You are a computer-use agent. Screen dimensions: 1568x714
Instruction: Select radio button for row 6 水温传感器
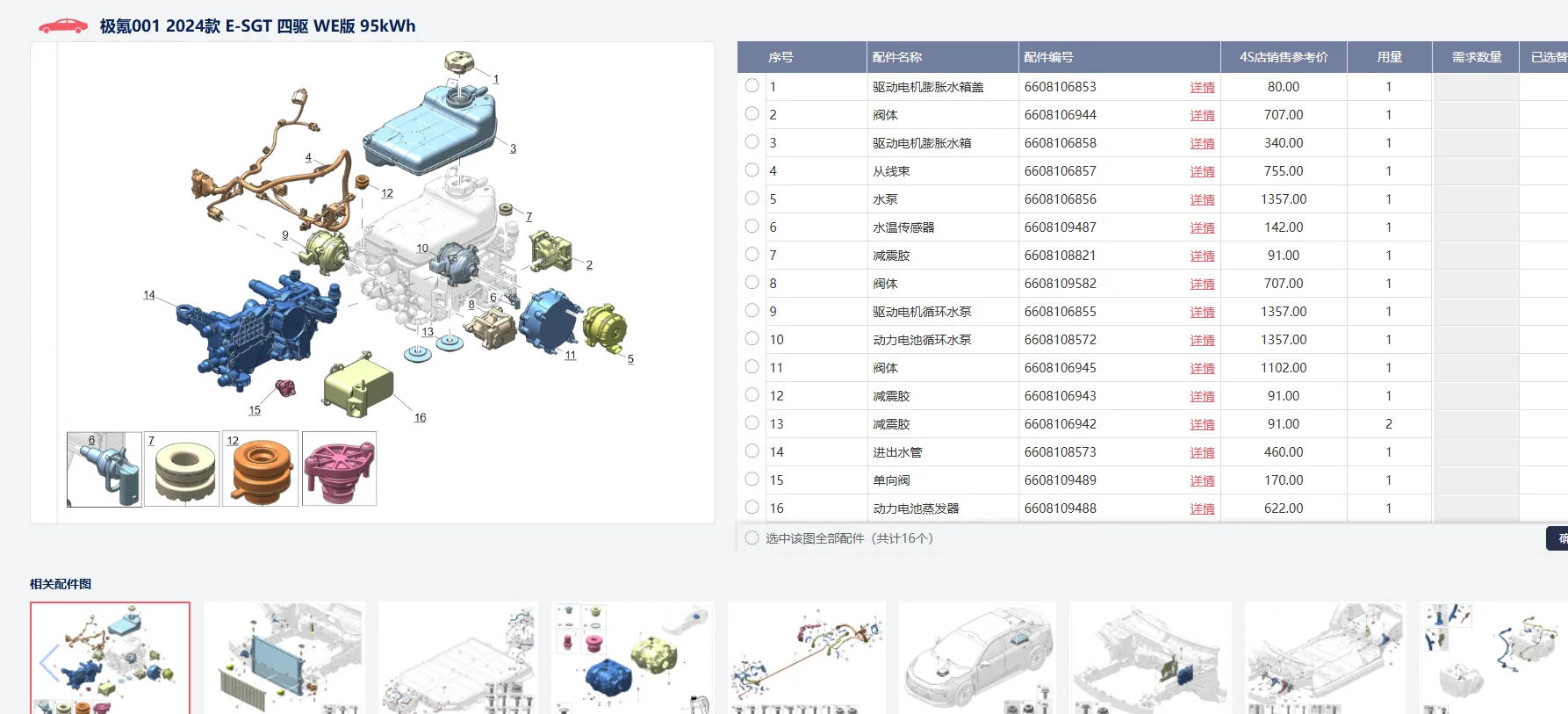click(x=752, y=227)
